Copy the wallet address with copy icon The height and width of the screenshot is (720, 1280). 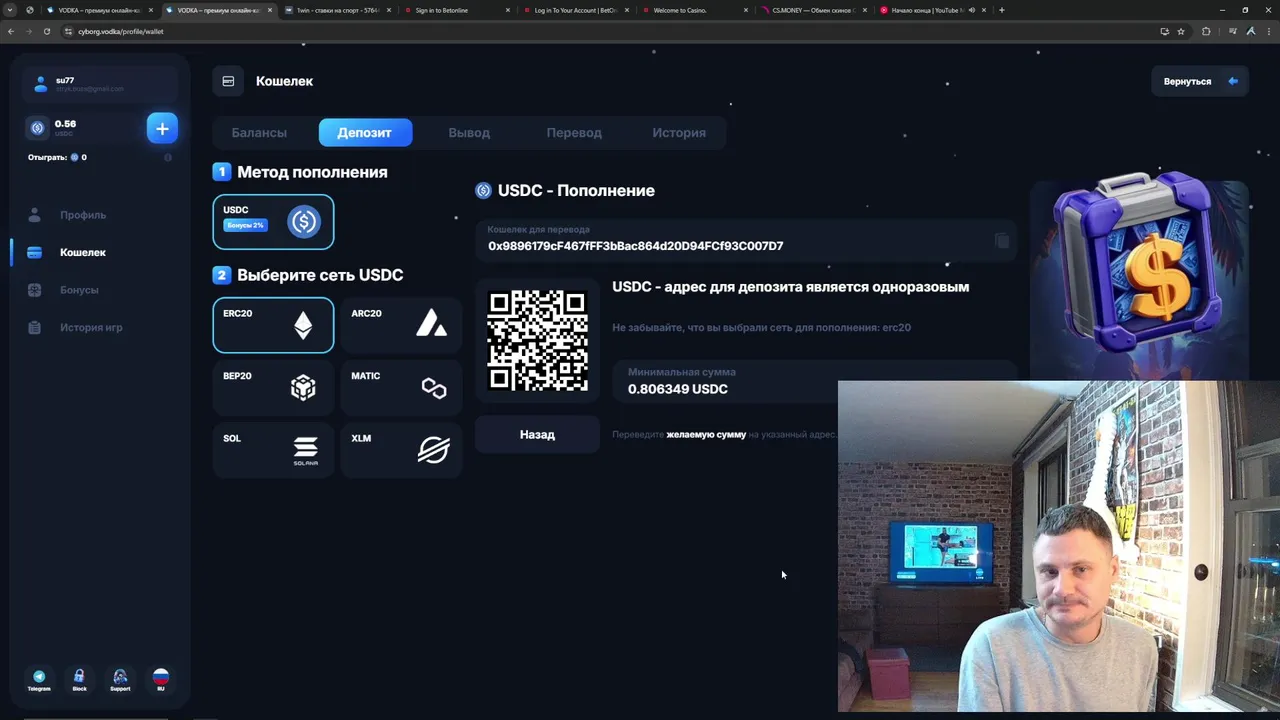pyautogui.click(x=1002, y=241)
